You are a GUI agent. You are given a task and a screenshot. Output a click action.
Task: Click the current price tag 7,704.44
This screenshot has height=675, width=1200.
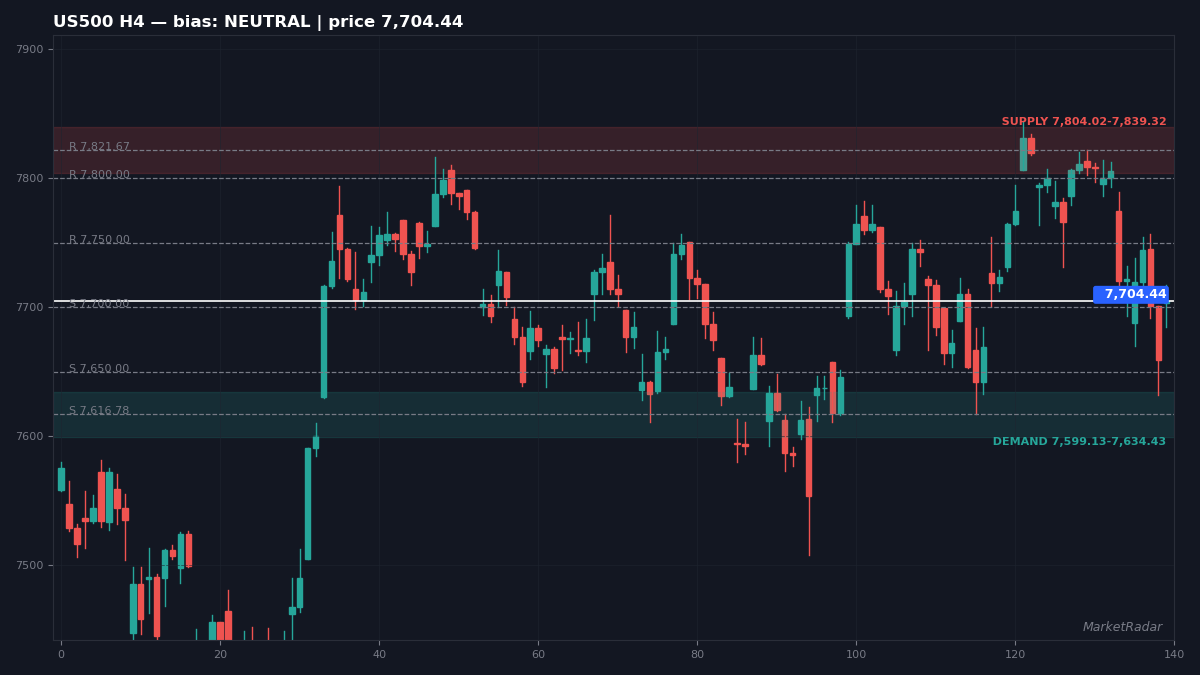(x=1132, y=295)
